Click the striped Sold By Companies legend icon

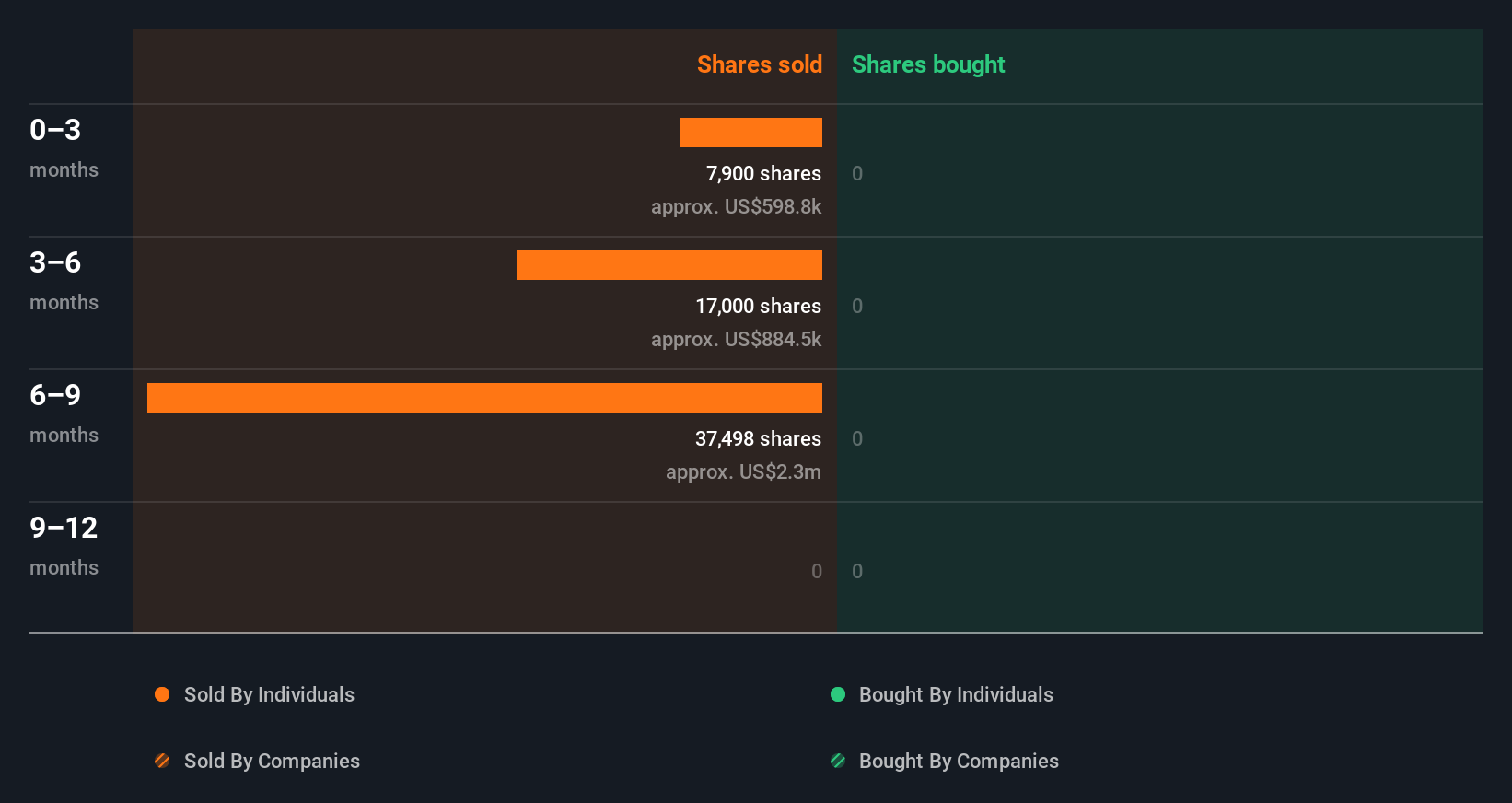click(162, 761)
